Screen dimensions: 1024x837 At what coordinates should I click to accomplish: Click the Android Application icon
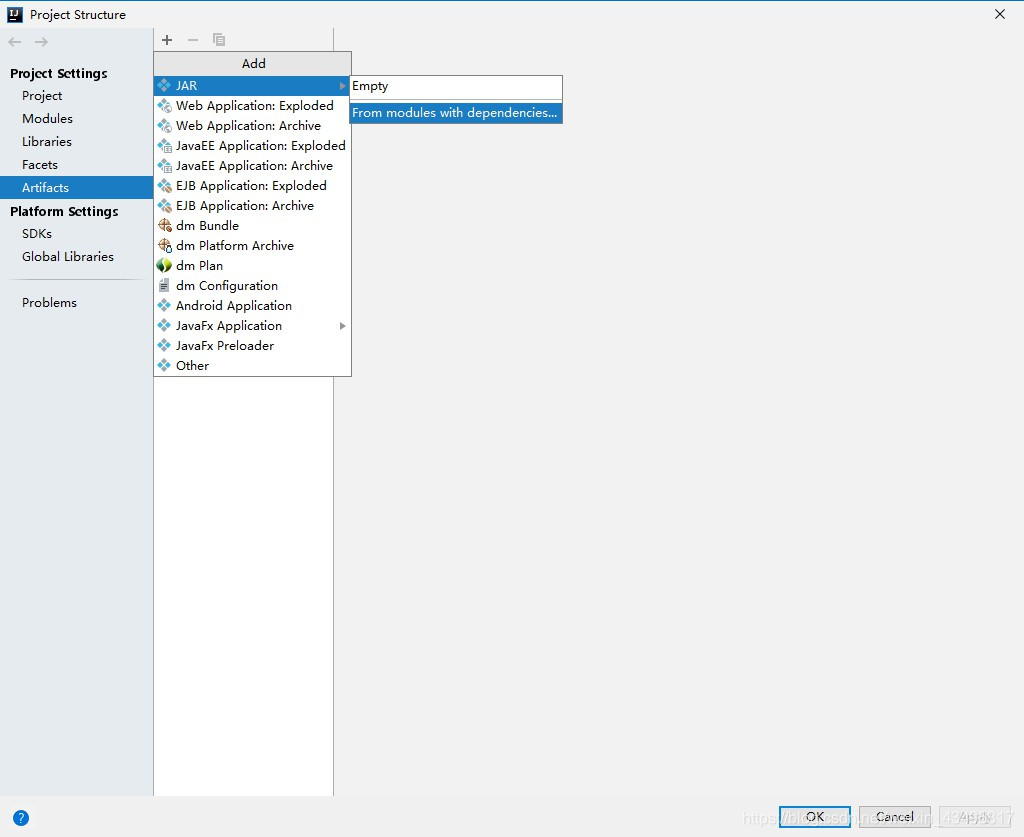165,306
